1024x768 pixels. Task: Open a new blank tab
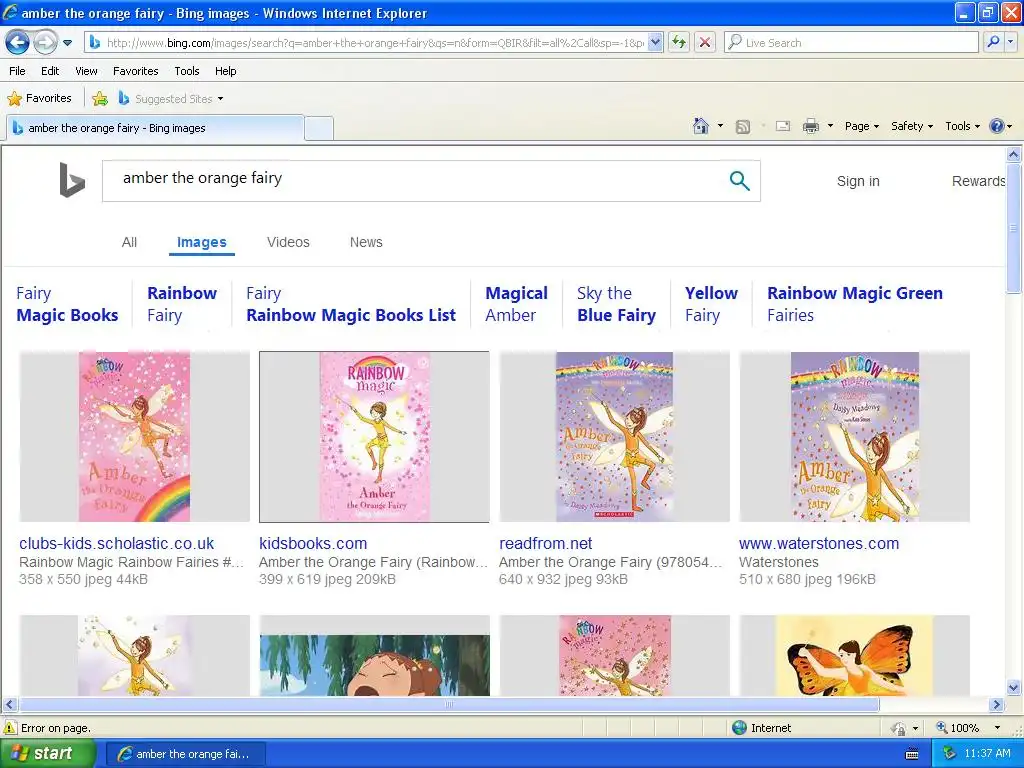point(319,128)
